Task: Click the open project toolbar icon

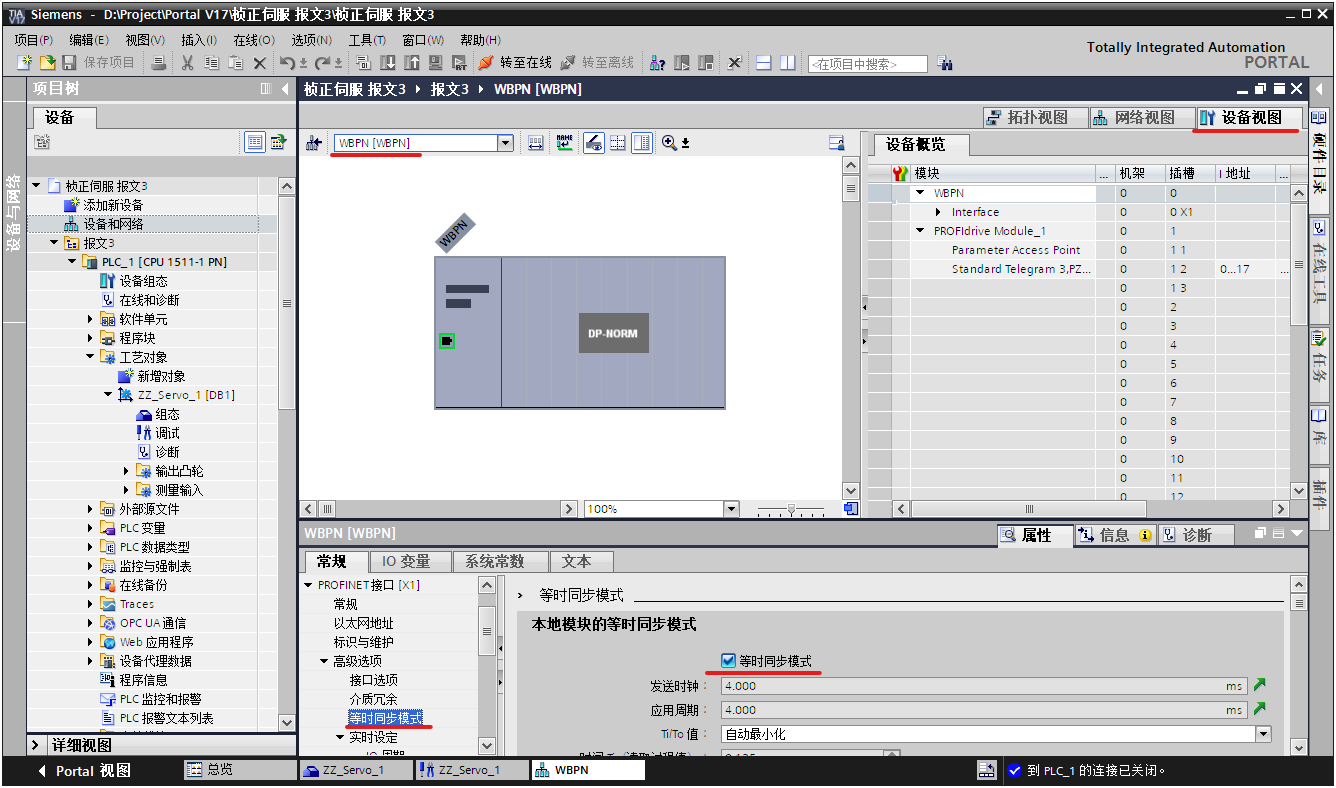Action: click(47, 63)
